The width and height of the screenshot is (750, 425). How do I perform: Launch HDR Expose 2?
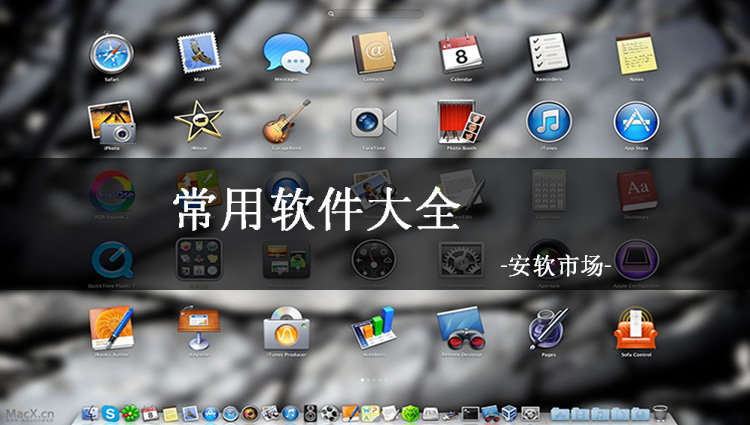pyautogui.click(x=111, y=191)
